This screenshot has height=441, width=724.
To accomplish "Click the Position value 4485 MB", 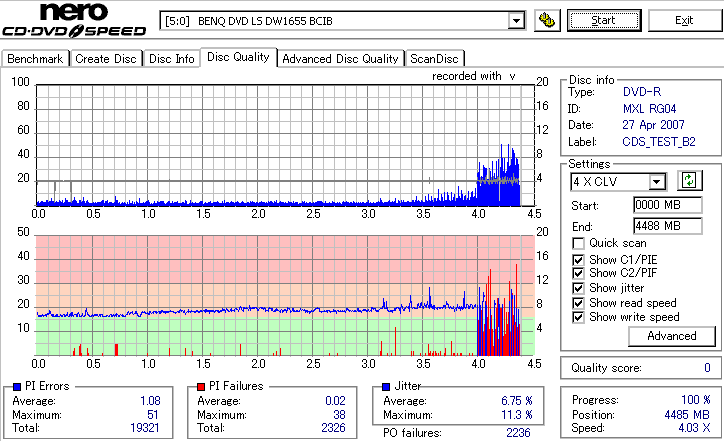I will [688, 415].
